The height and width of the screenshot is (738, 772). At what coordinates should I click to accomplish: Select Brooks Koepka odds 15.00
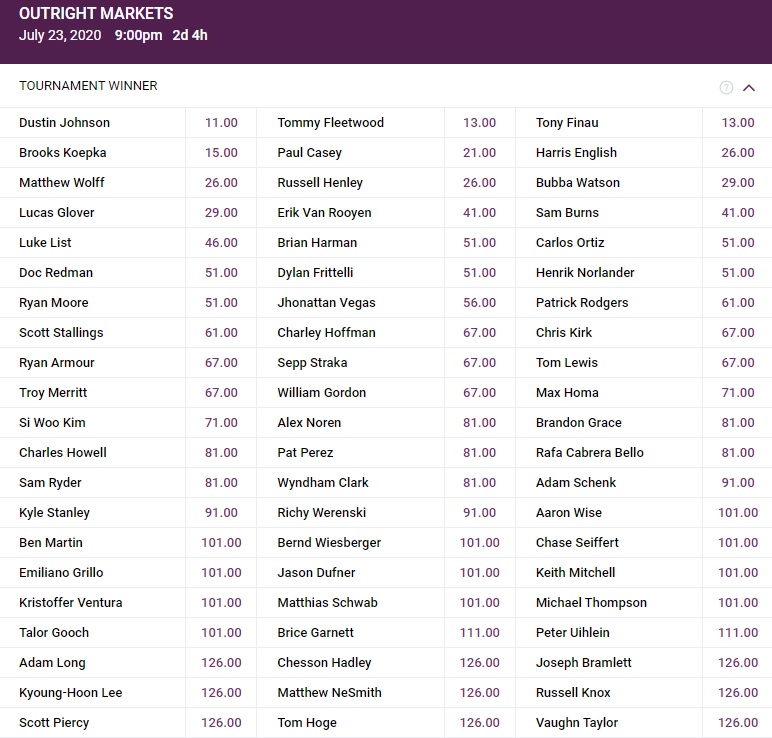click(221, 153)
